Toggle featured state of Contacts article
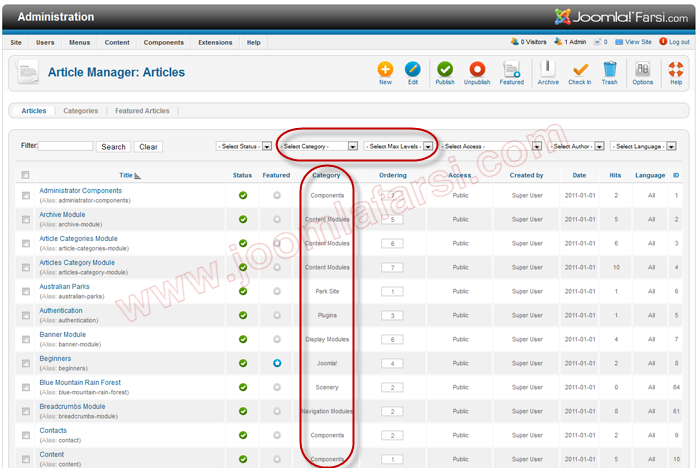700x468 pixels. pyautogui.click(x=277, y=435)
